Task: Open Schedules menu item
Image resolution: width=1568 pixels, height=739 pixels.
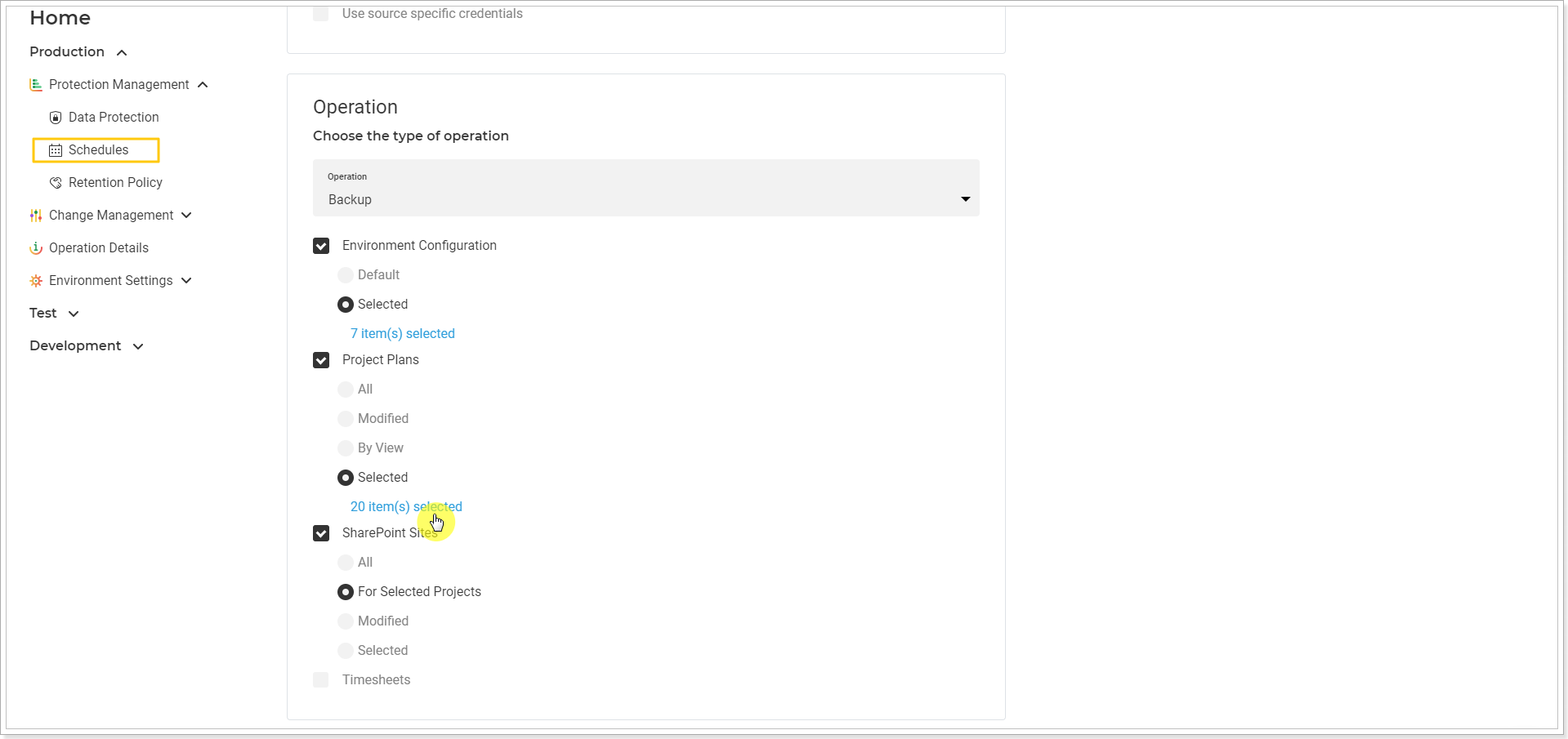Action: (x=98, y=150)
